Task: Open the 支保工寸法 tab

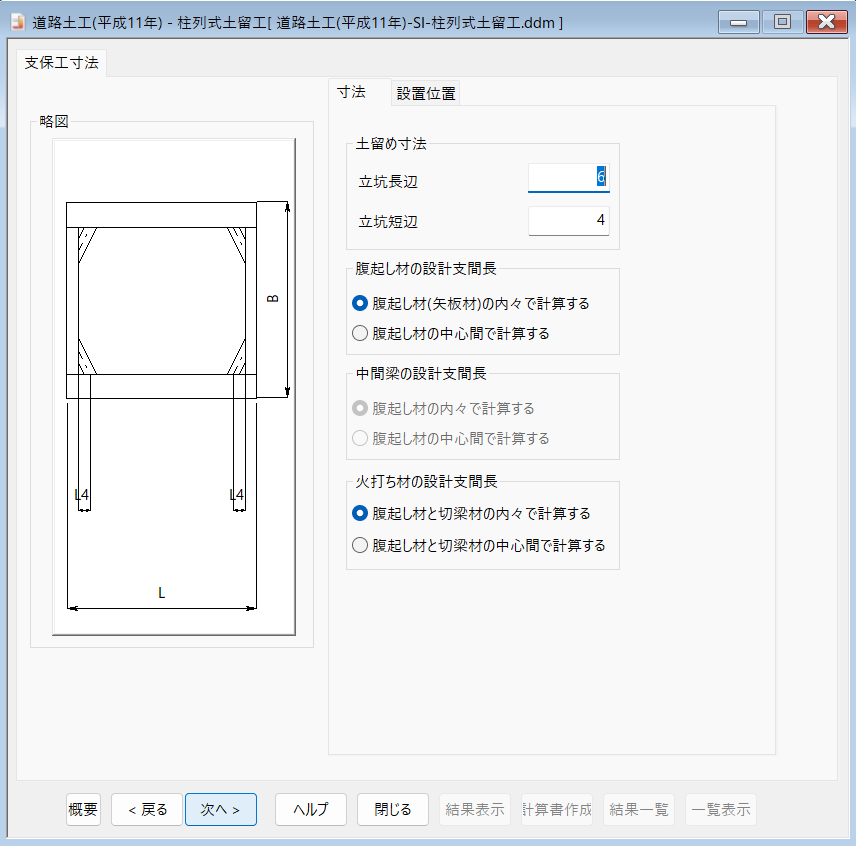Action: [61, 63]
